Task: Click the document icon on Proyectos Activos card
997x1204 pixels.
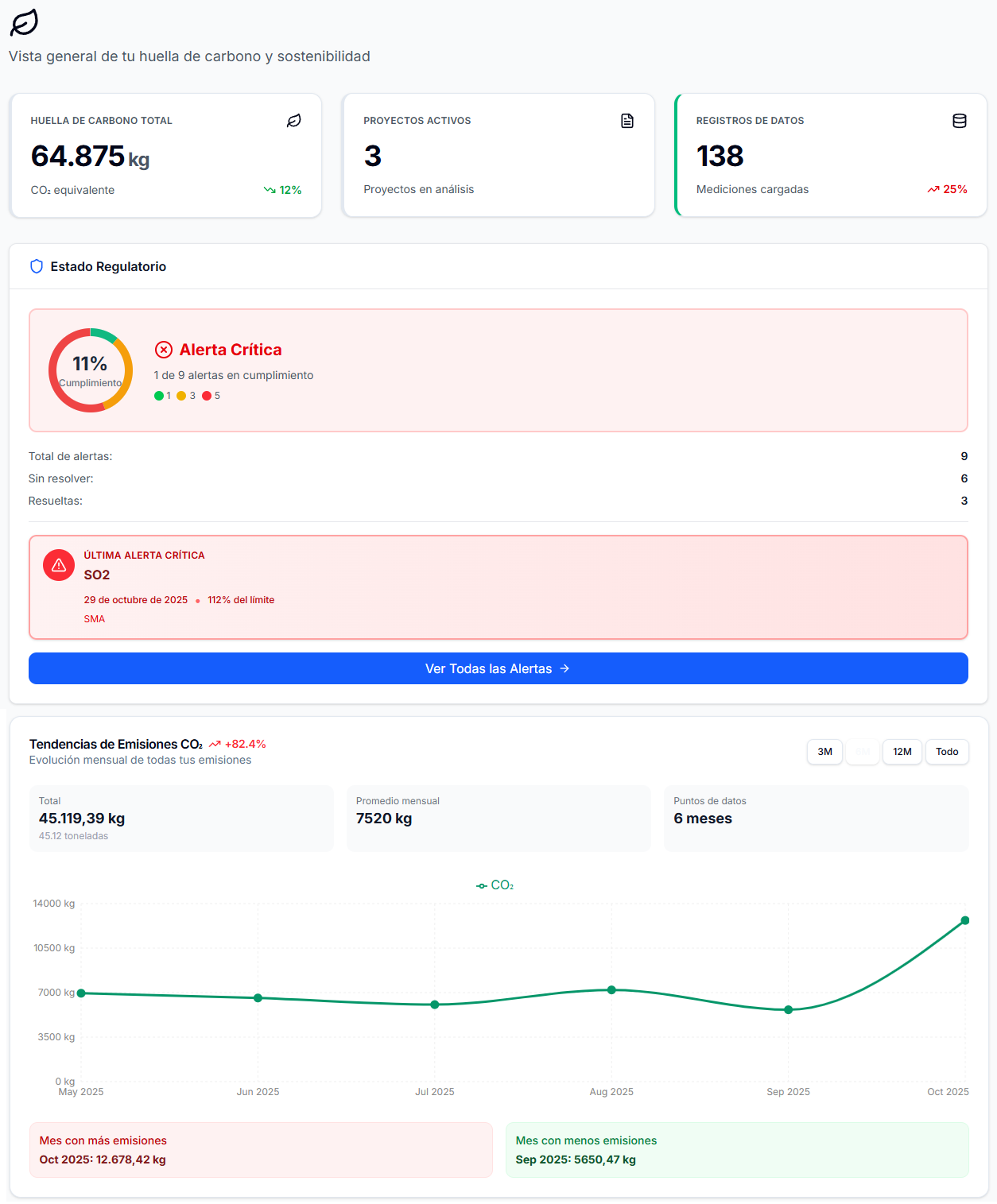Action: (x=627, y=120)
